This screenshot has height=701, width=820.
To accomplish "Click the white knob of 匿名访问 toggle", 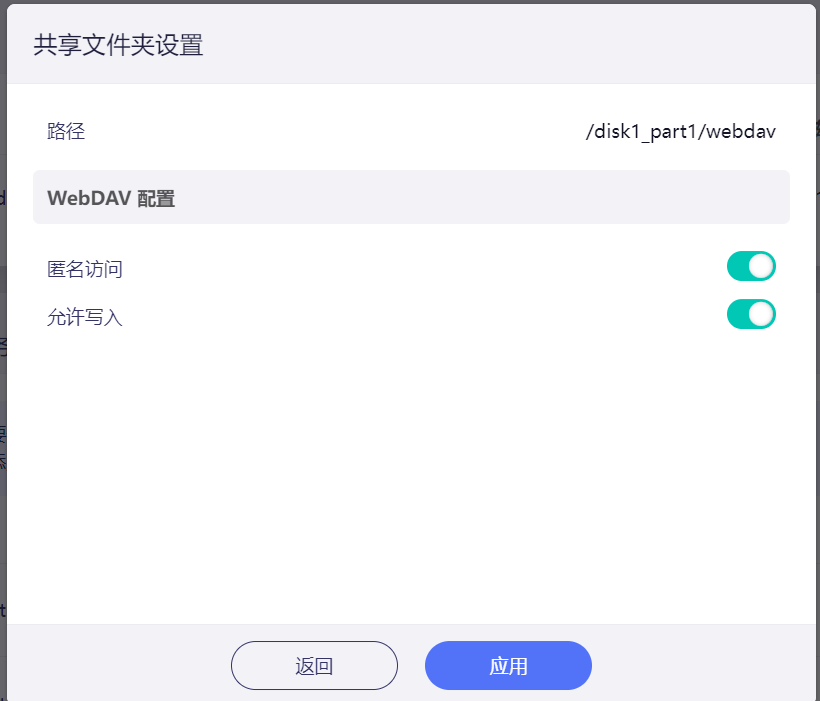I will (762, 267).
